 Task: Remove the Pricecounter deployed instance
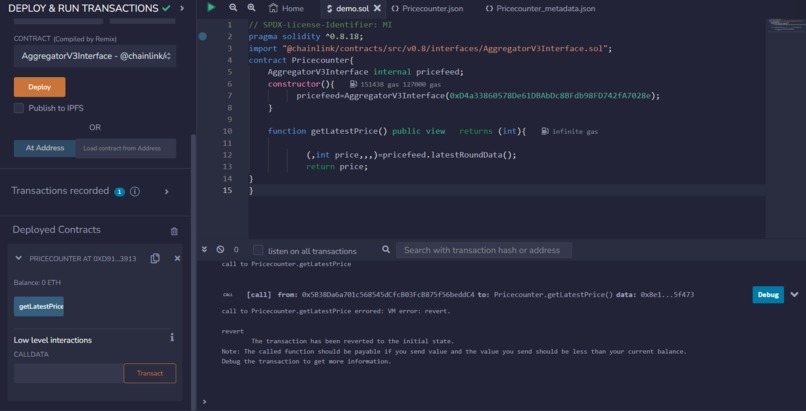pos(177,258)
